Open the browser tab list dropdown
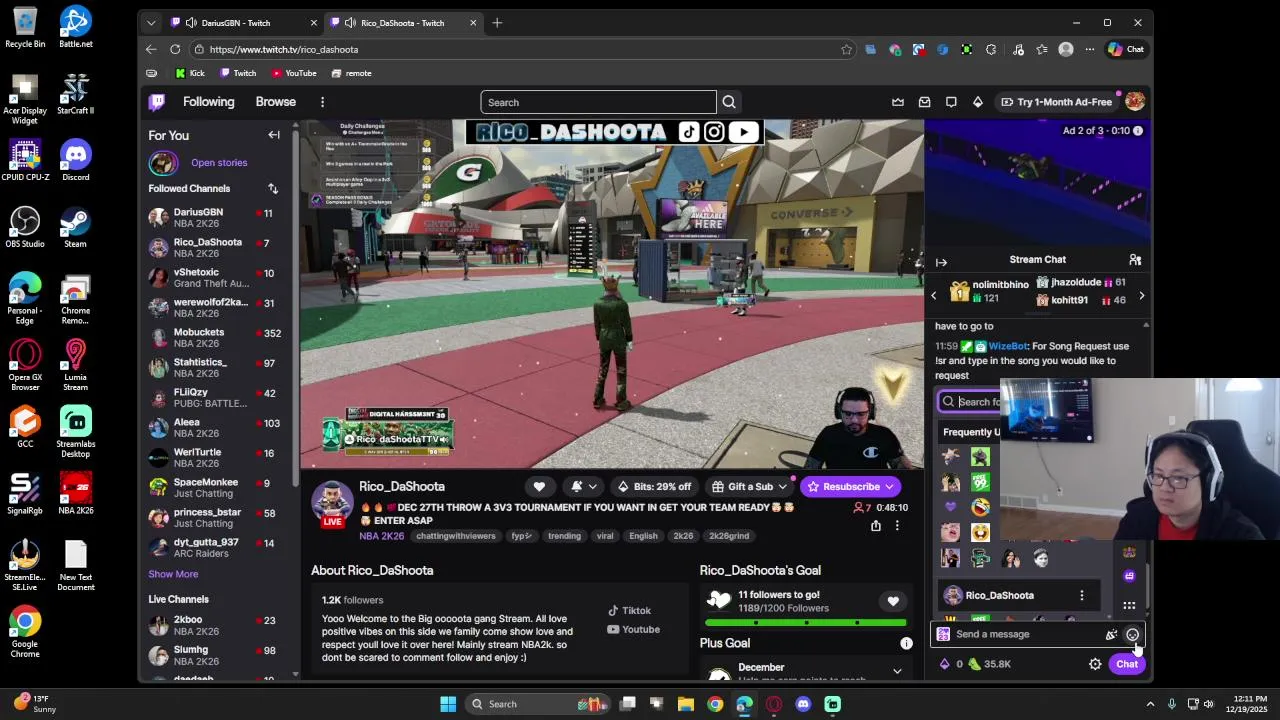Screen dimensions: 1280x720 click(151, 22)
